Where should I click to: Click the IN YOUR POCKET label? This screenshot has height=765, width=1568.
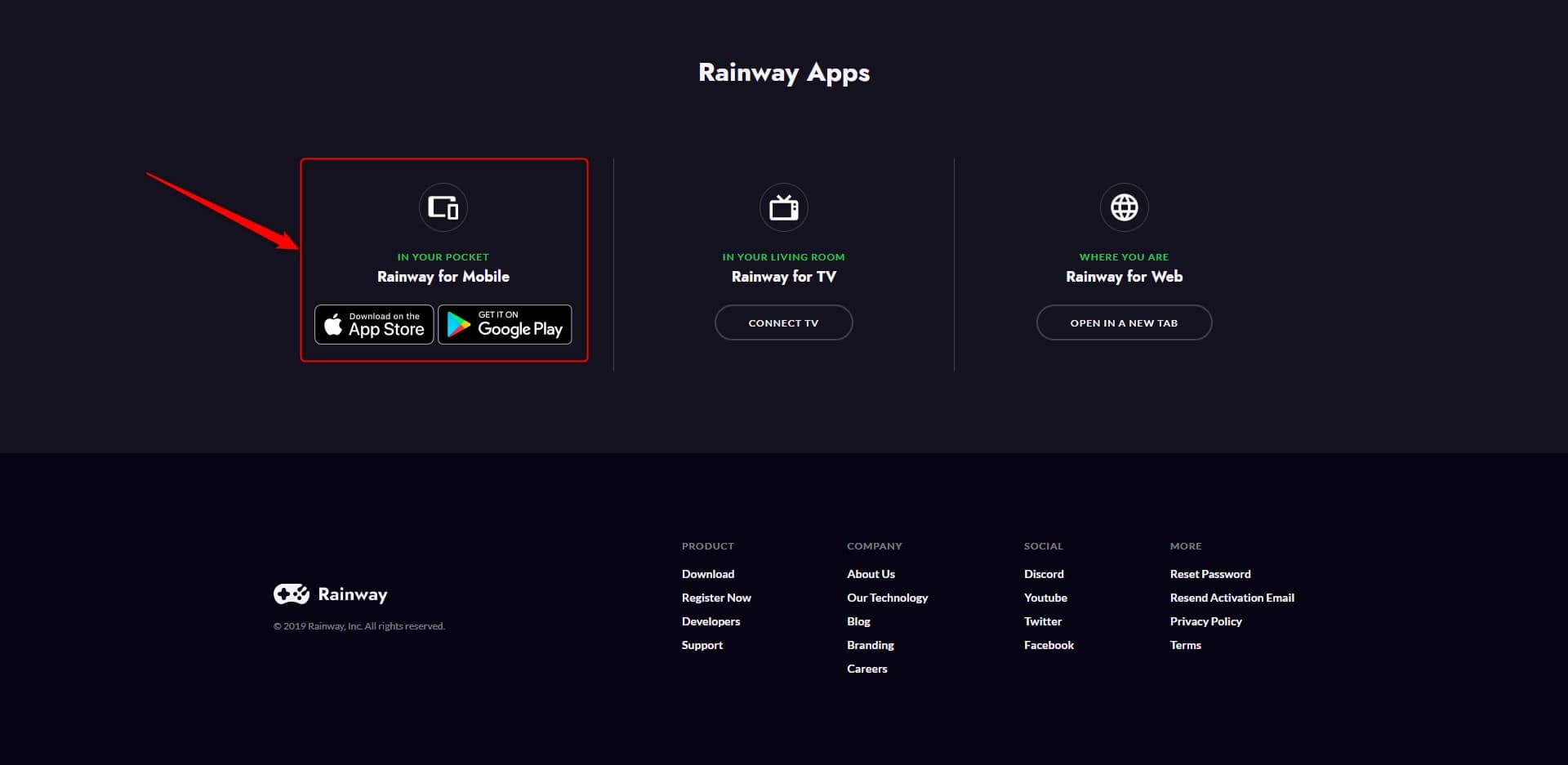(443, 257)
